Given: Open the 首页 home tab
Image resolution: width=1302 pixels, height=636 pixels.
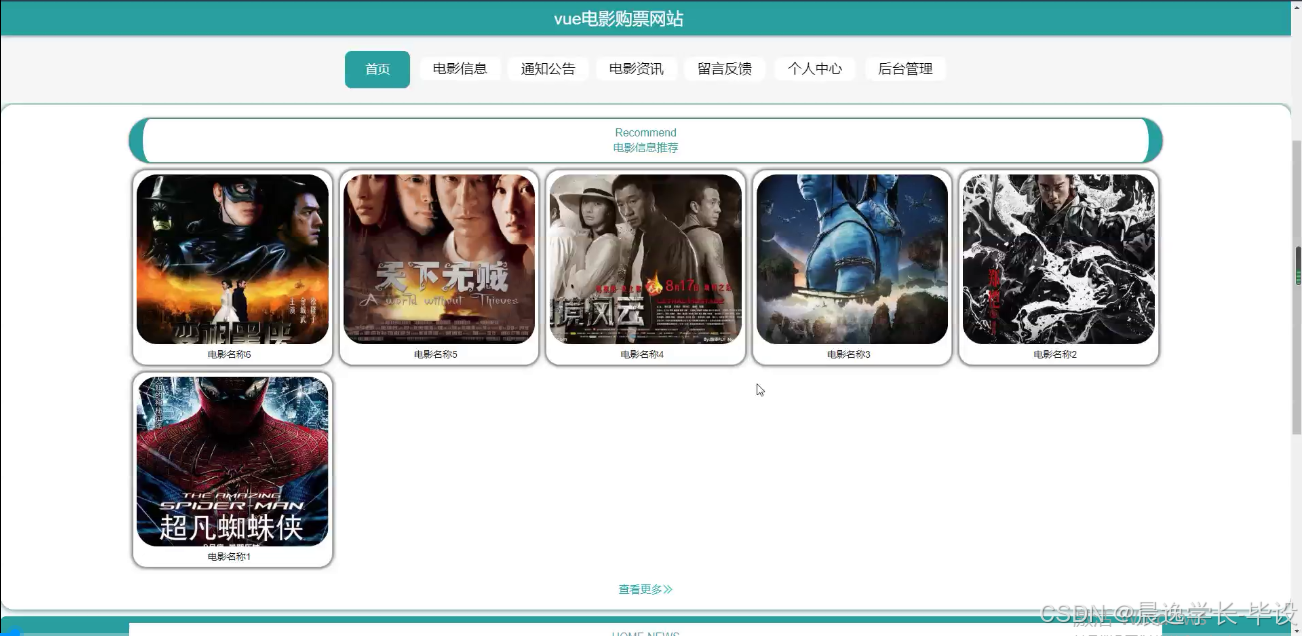Looking at the screenshot, I should (377, 69).
